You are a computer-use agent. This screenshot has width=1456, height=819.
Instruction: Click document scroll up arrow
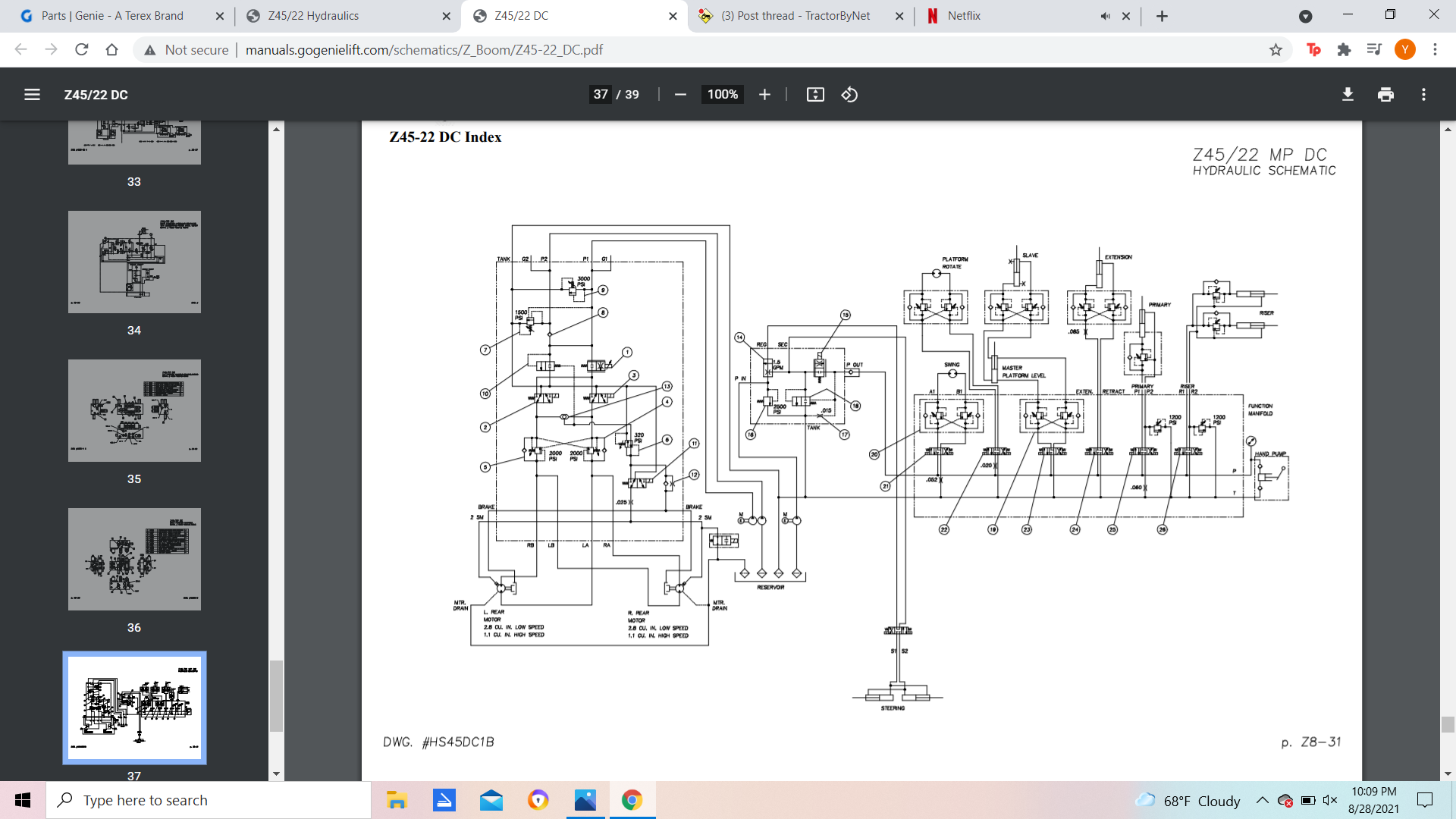click(1448, 129)
